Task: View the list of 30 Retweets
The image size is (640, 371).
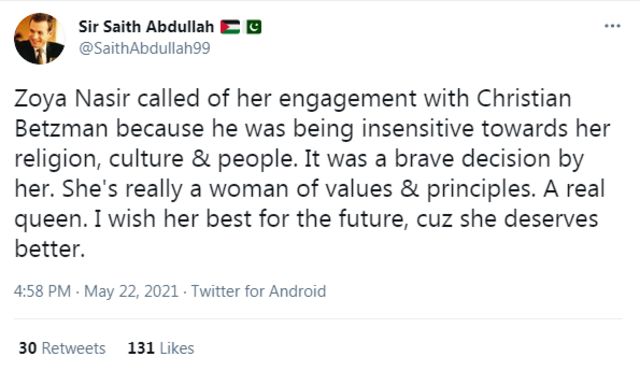Action: [x=62, y=348]
